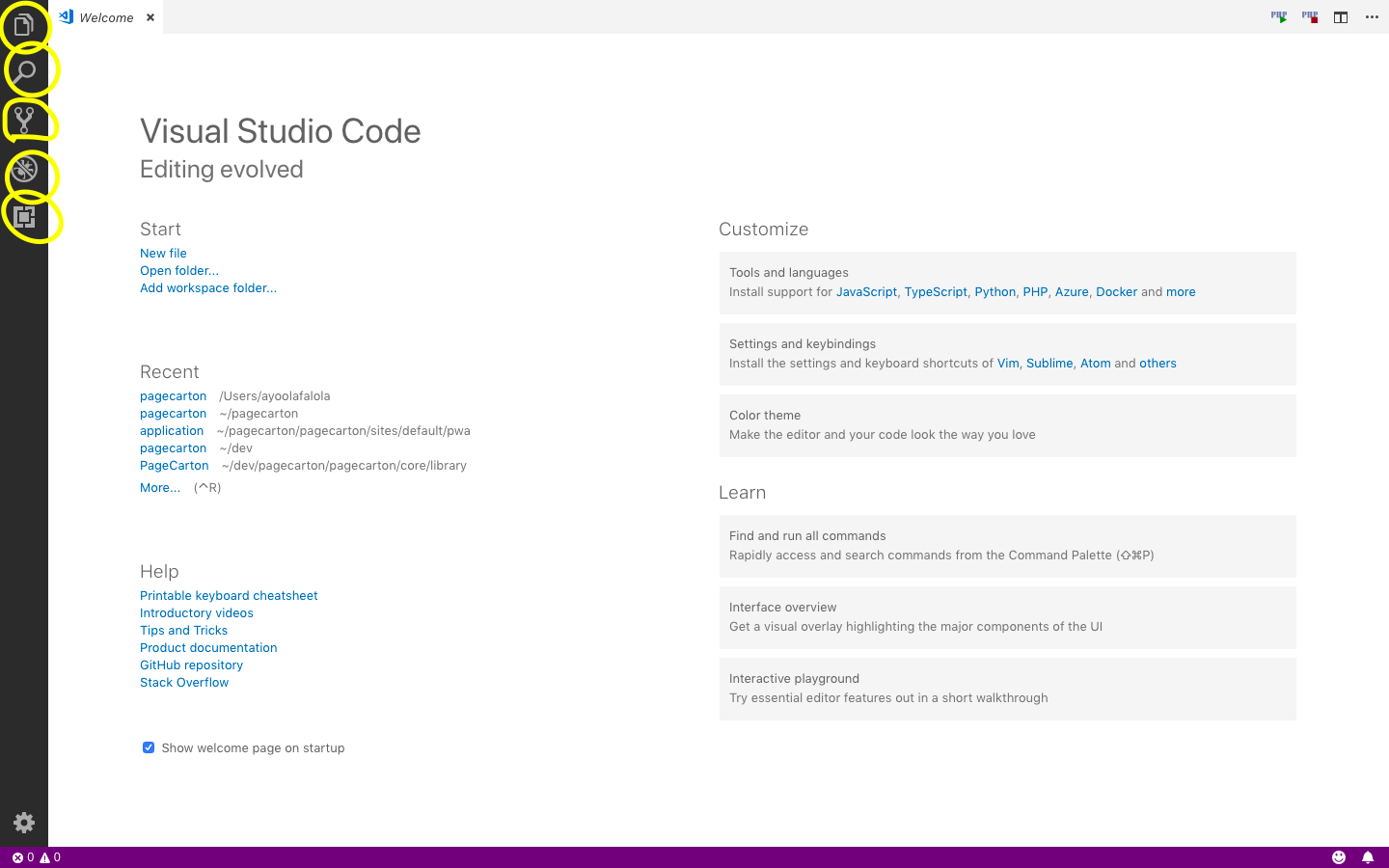
Task: Click the warnings count in status bar
Action: (x=49, y=857)
